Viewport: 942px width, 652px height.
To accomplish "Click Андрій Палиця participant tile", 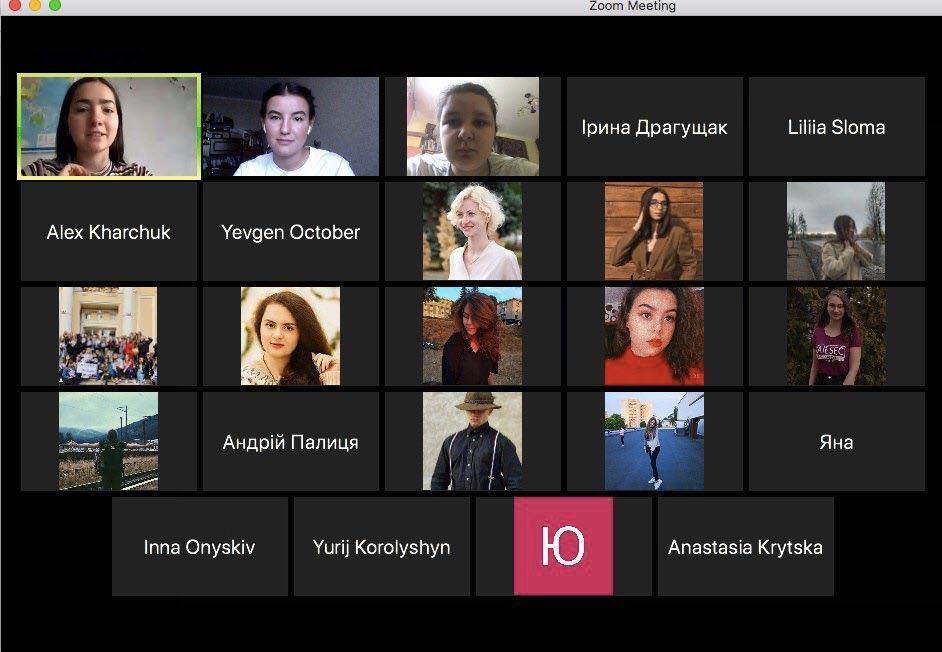I will (291, 441).
